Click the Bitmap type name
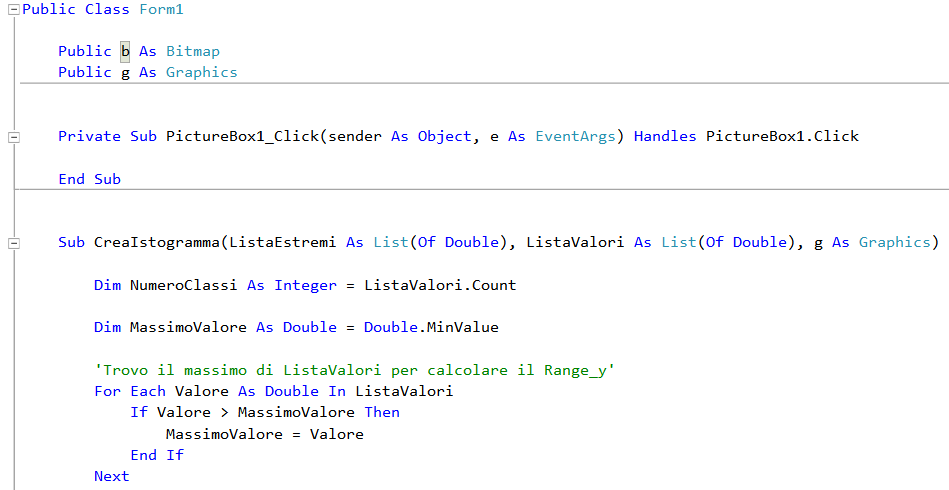Image resolution: width=949 pixels, height=490 pixels. pyautogui.click(x=192, y=51)
